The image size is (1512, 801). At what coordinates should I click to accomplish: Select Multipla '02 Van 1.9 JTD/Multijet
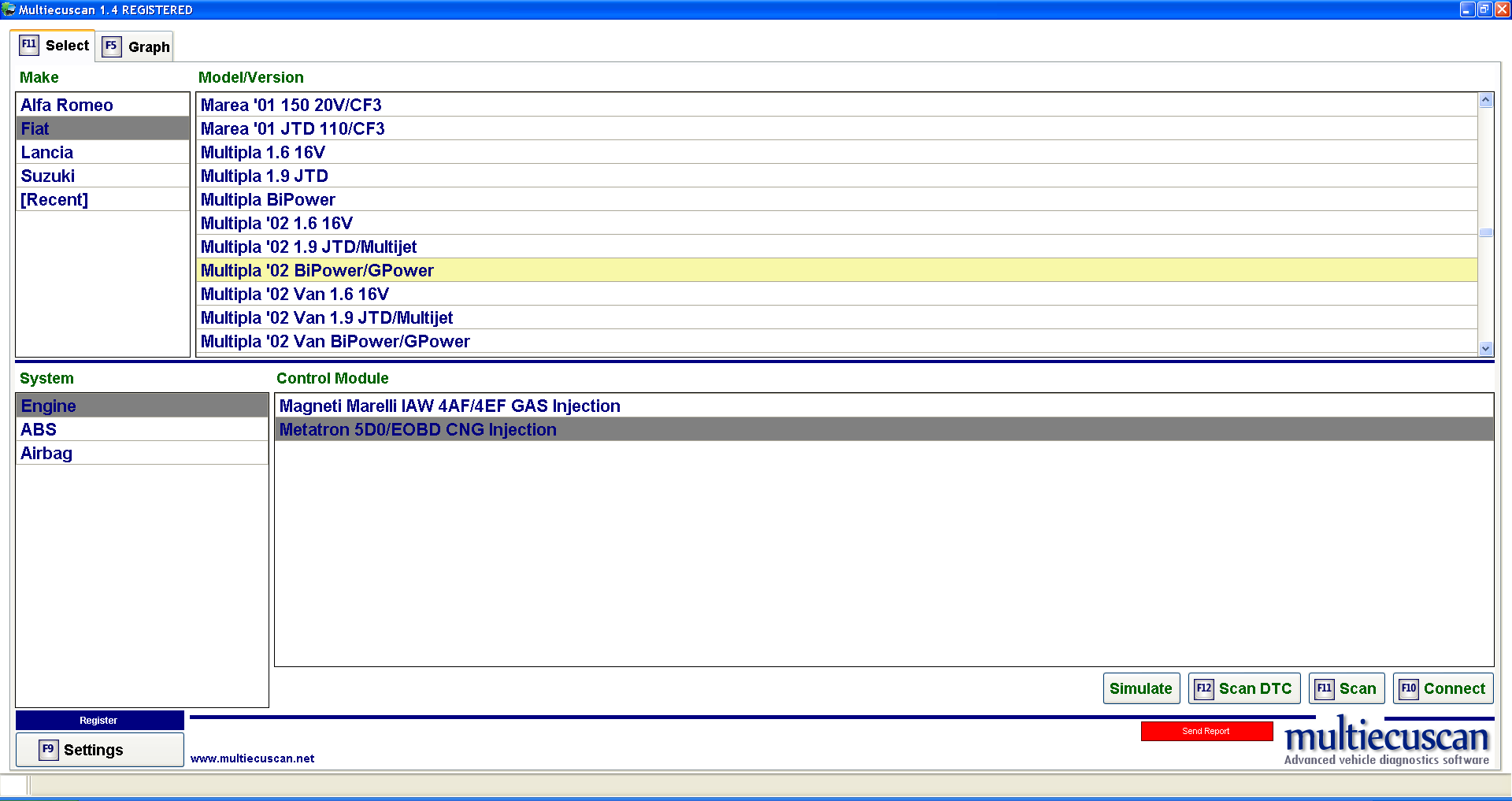tap(836, 317)
